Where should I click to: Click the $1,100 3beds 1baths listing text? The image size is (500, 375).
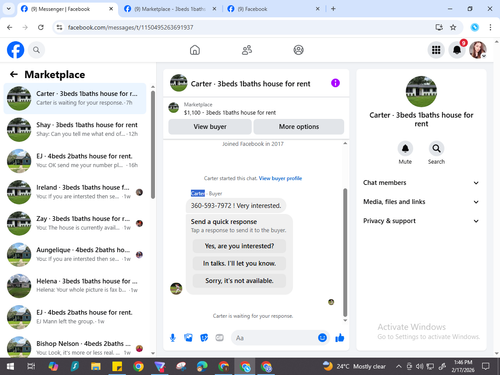(x=230, y=113)
